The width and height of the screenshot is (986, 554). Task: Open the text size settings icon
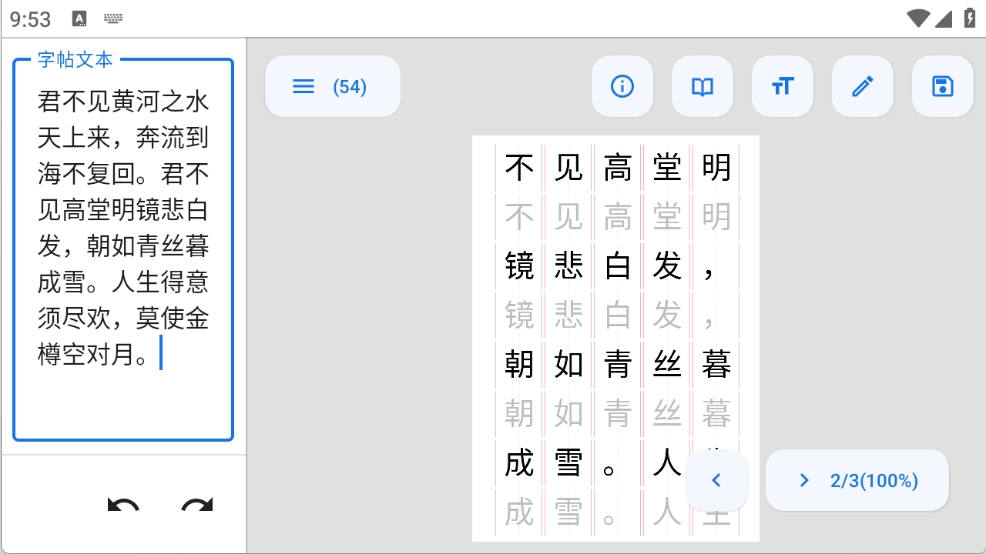point(782,87)
